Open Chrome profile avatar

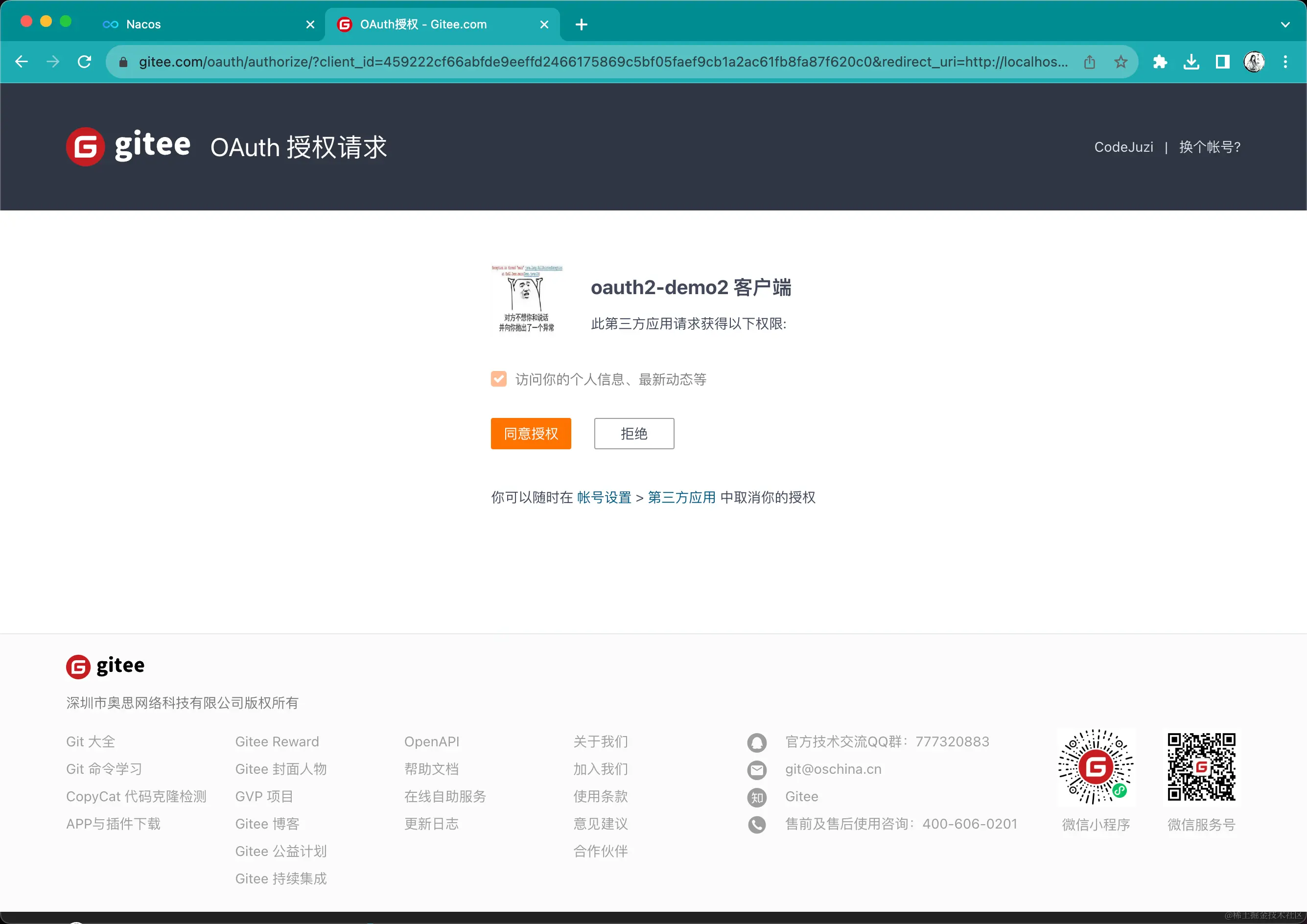1254,62
